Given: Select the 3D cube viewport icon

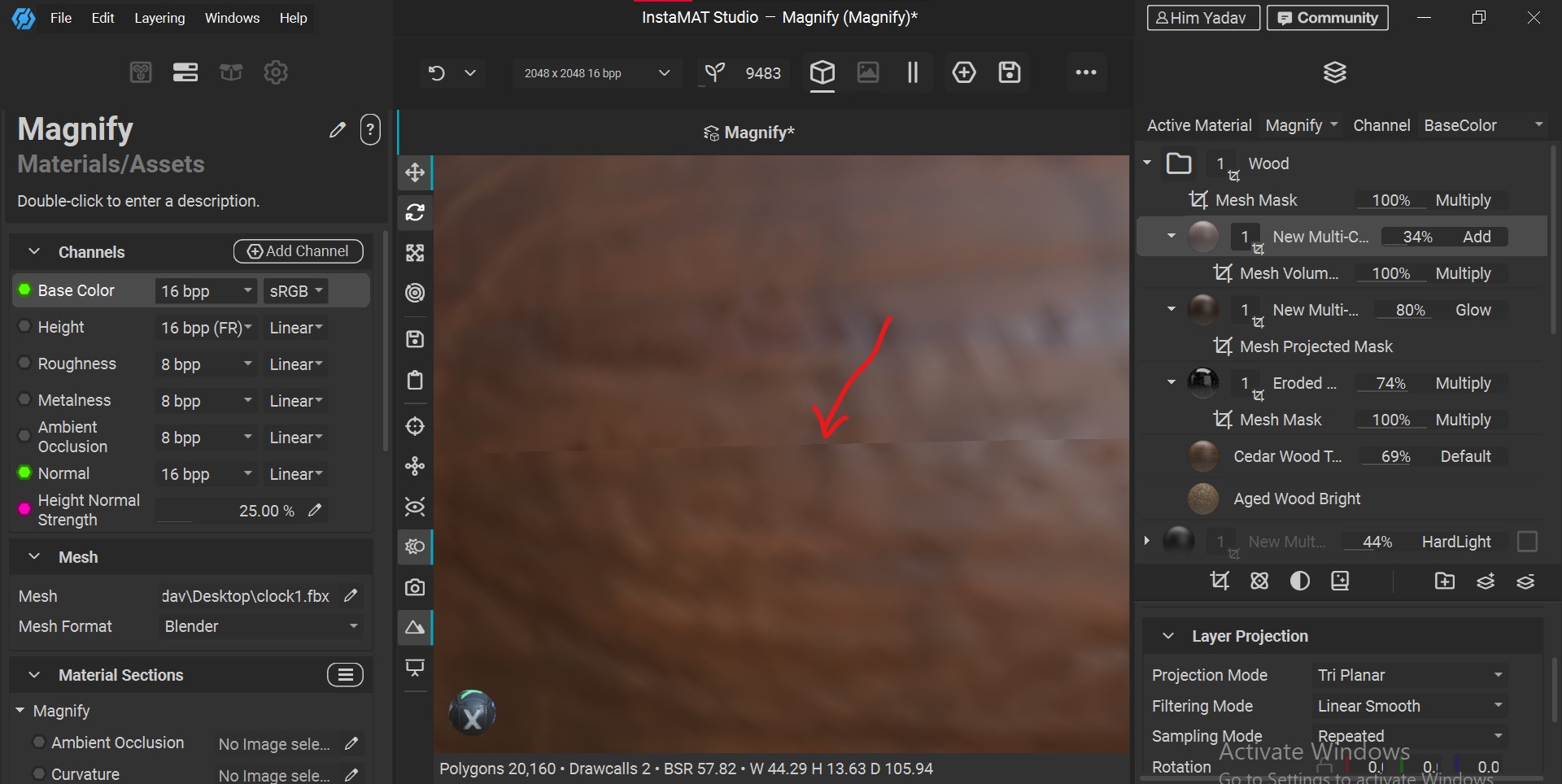Looking at the screenshot, I should pos(822,72).
